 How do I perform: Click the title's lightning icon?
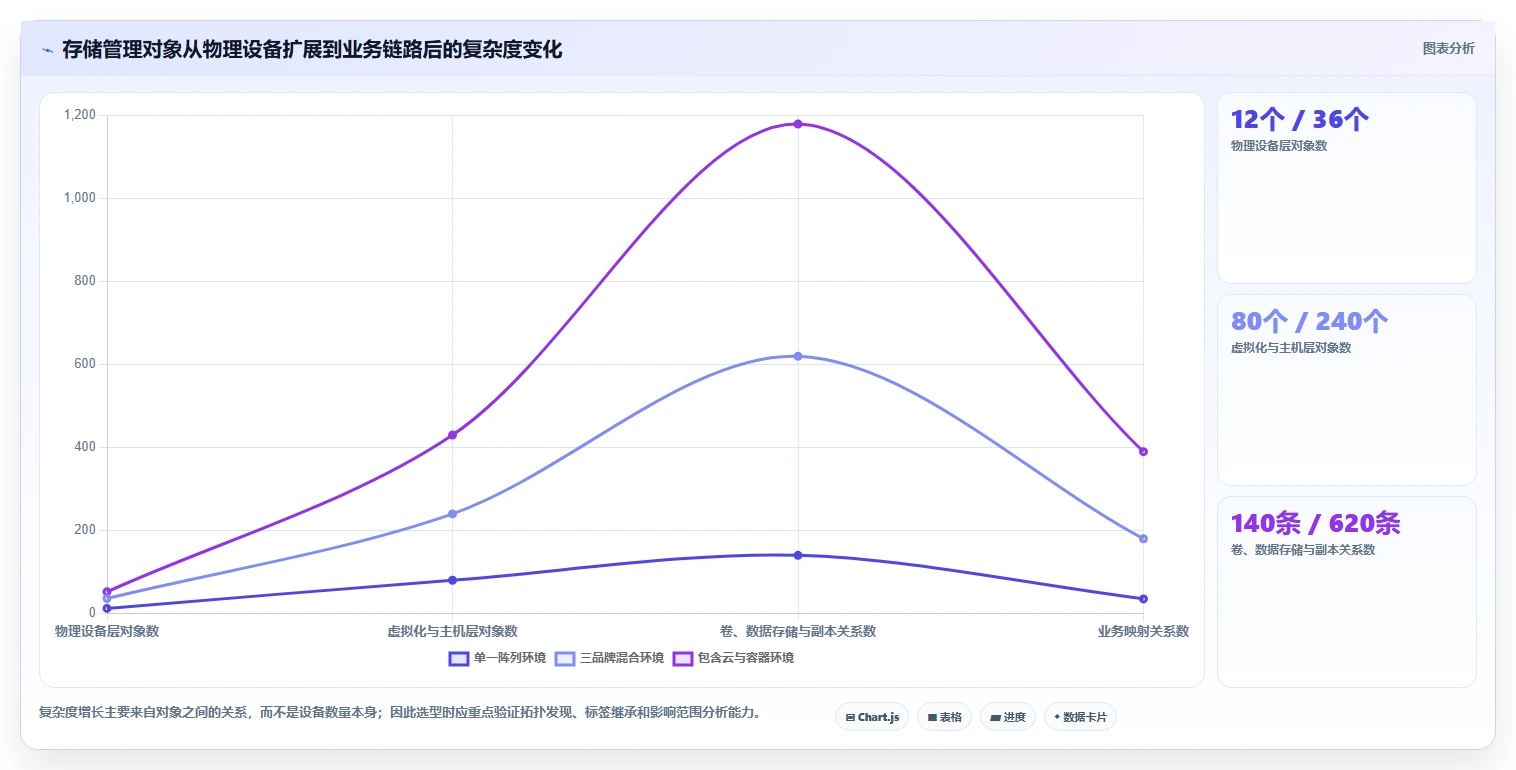pos(47,50)
